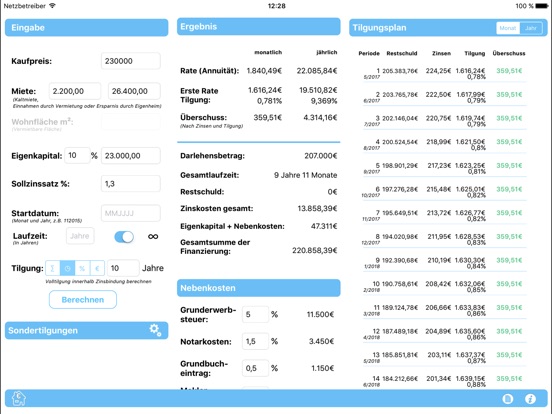This screenshot has width=552, height=414.
Task: Focus the Wohnfläche m² input field
Action: (x=131, y=122)
